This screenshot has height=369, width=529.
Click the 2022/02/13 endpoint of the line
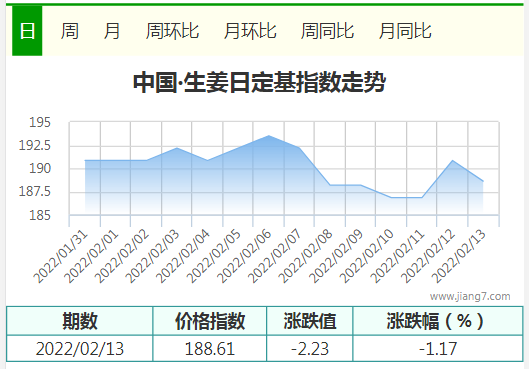[483, 181]
